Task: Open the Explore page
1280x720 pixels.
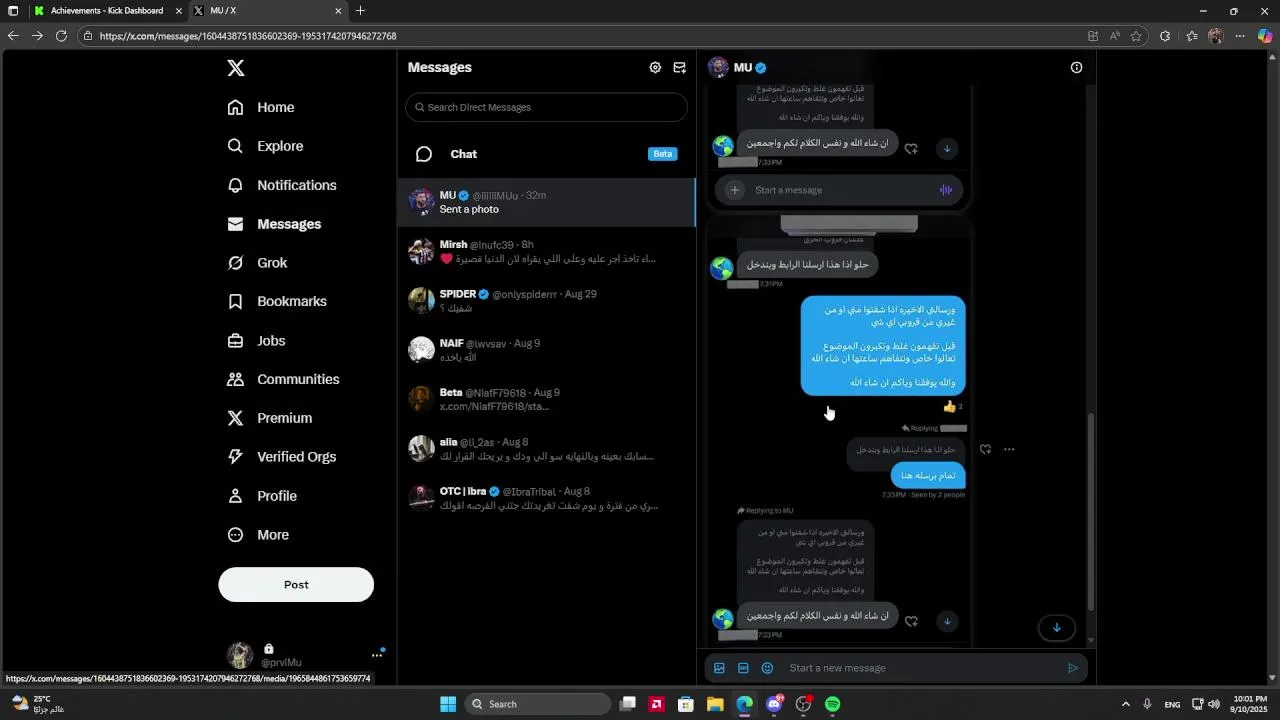Action: pos(265,146)
